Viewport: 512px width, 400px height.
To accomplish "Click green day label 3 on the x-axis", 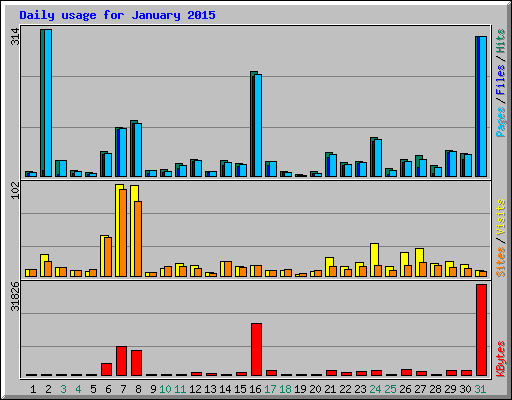I will point(63,389).
